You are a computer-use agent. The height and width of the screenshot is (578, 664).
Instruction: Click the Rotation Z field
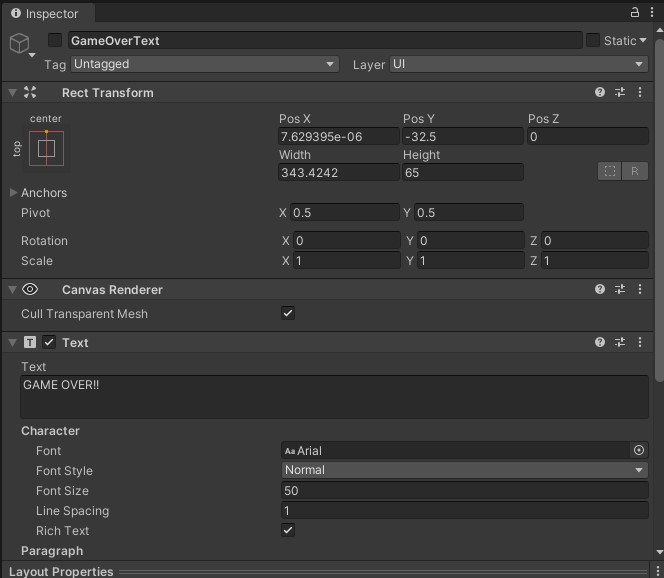click(x=595, y=241)
